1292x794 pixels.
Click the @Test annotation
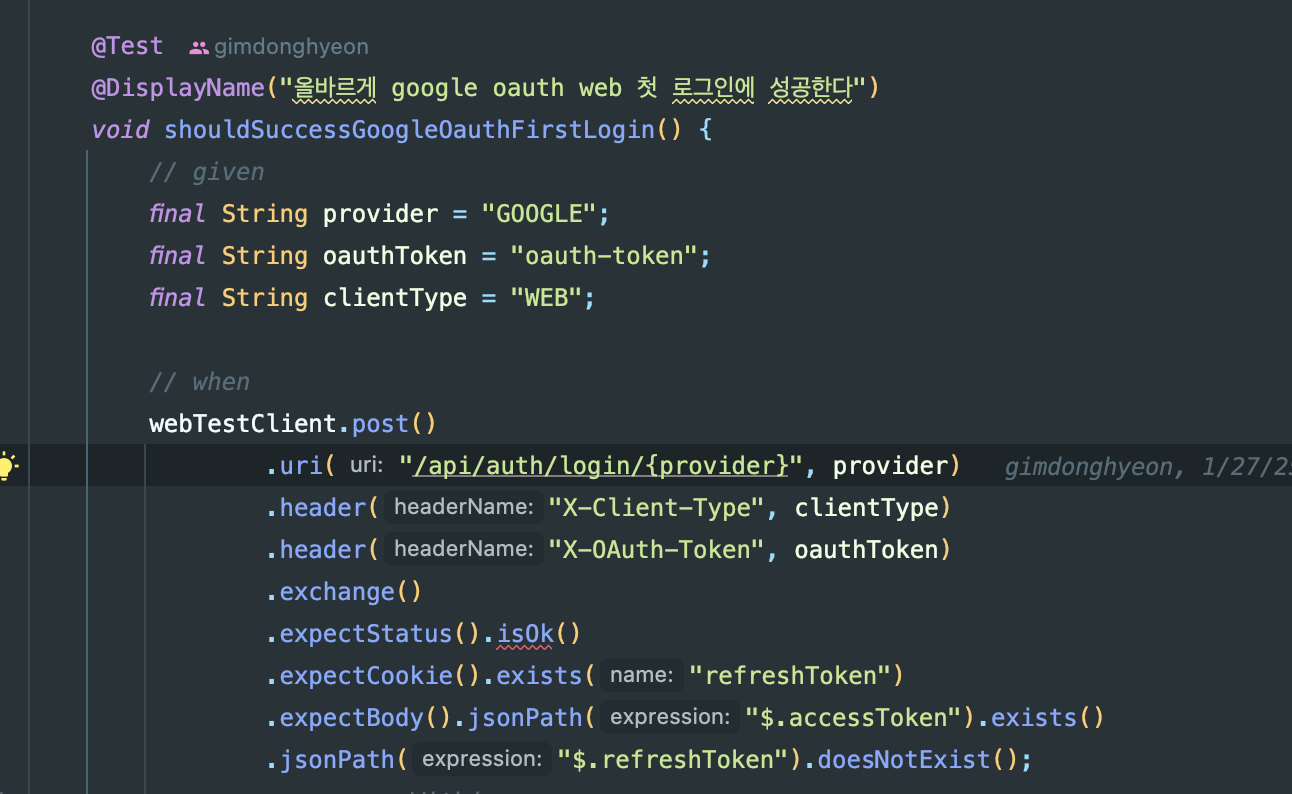click(x=127, y=46)
